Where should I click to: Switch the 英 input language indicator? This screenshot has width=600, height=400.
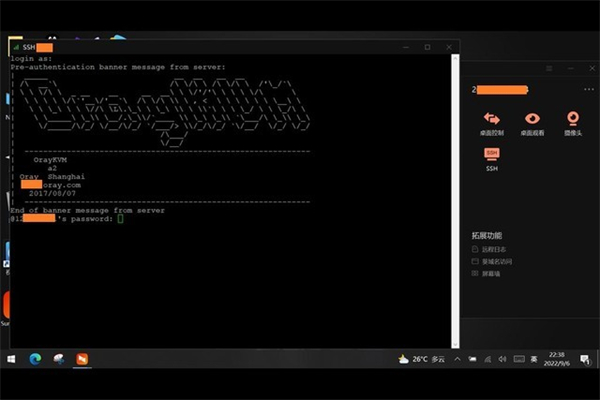[534, 358]
